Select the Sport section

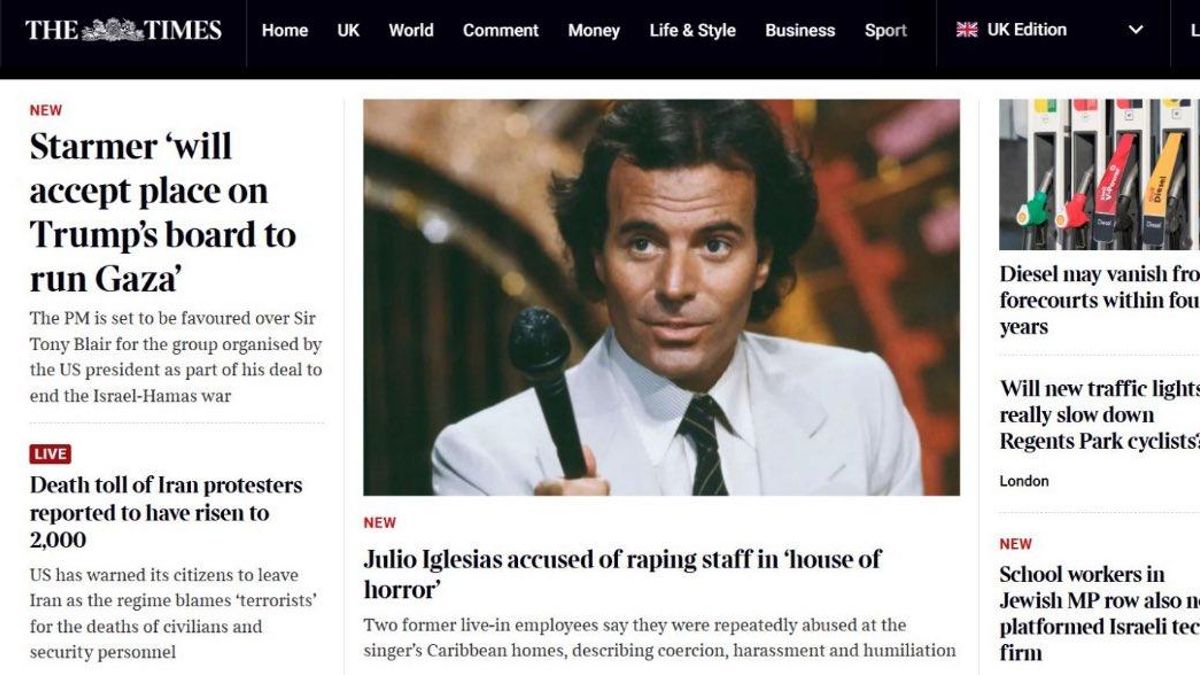coord(885,30)
